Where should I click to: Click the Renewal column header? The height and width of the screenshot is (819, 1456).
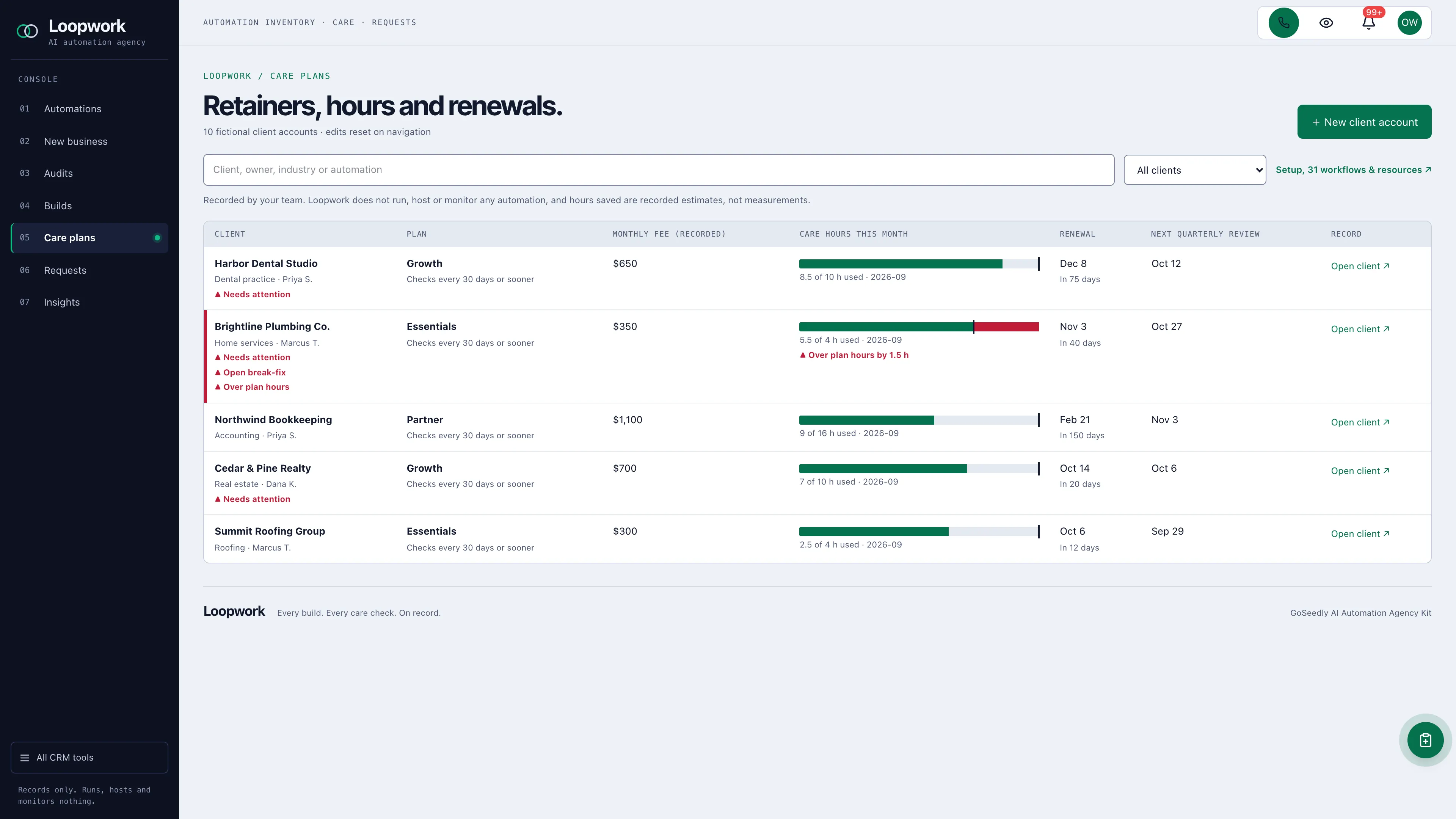coord(1077,234)
